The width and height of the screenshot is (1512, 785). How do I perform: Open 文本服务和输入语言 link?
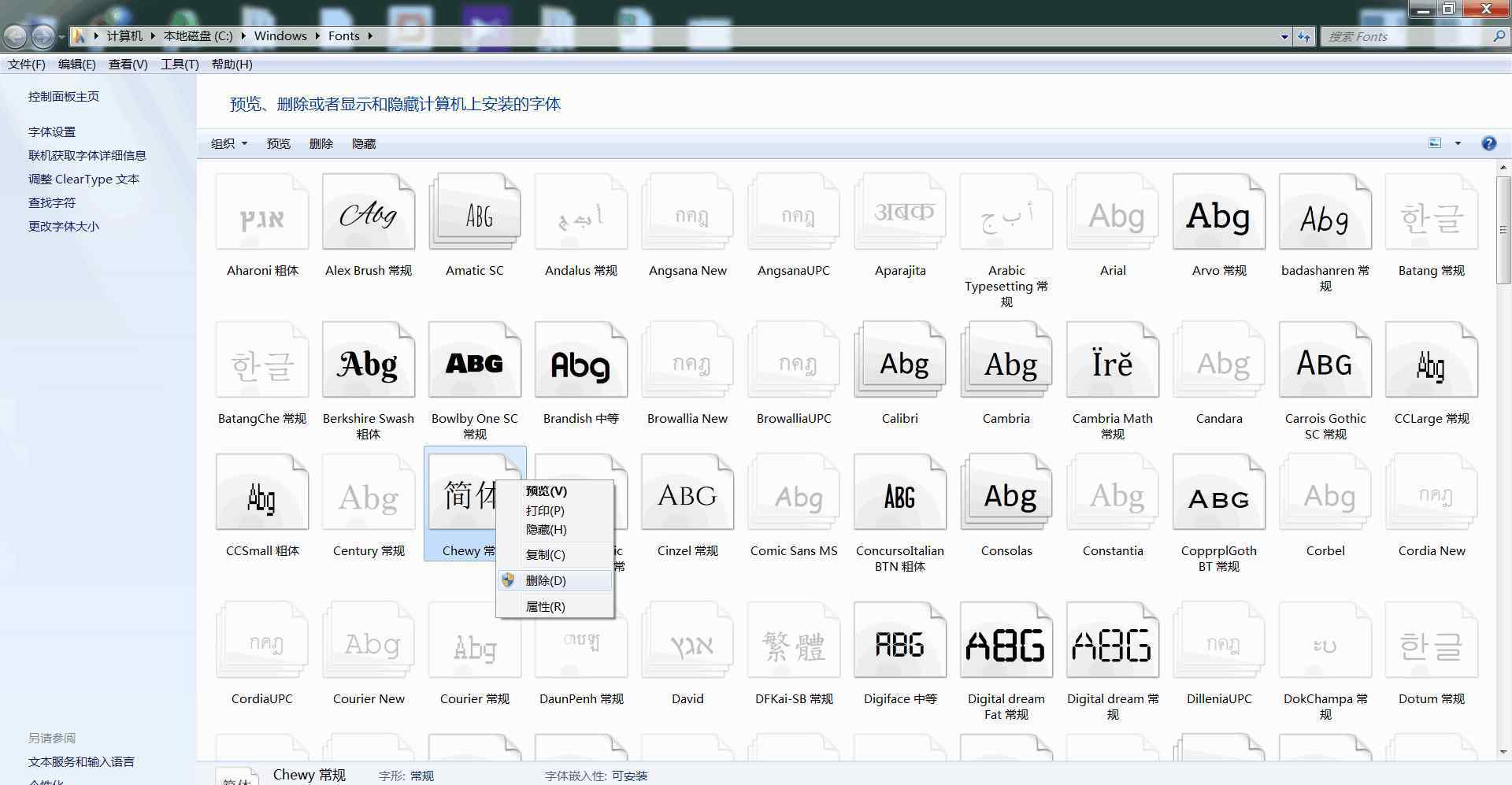(81, 761)
